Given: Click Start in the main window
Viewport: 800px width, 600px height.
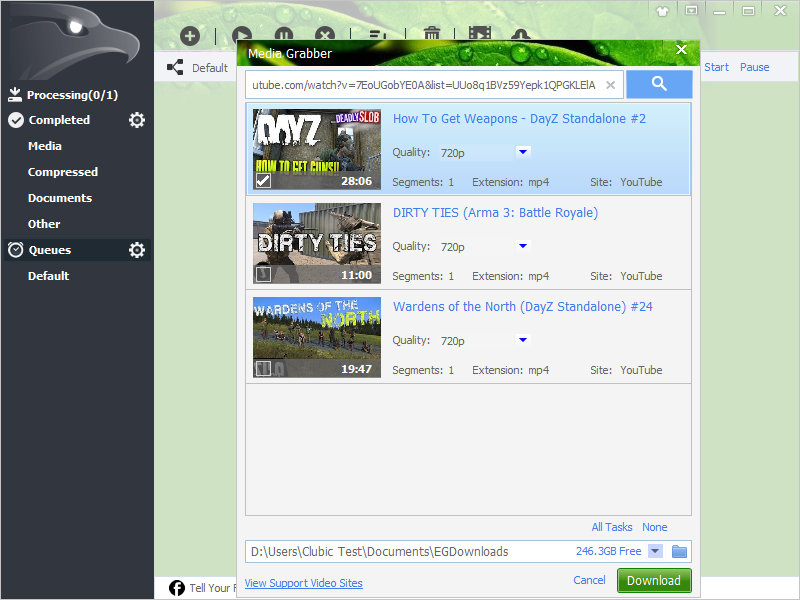Looking at the screenshot, I should 716,67.
